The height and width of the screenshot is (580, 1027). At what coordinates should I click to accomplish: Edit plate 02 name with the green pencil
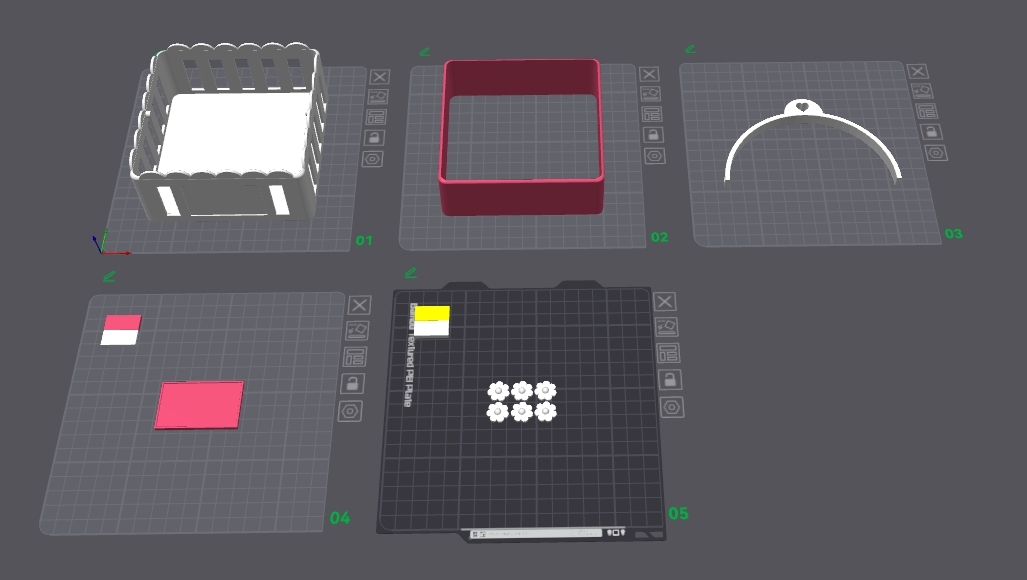424,51
